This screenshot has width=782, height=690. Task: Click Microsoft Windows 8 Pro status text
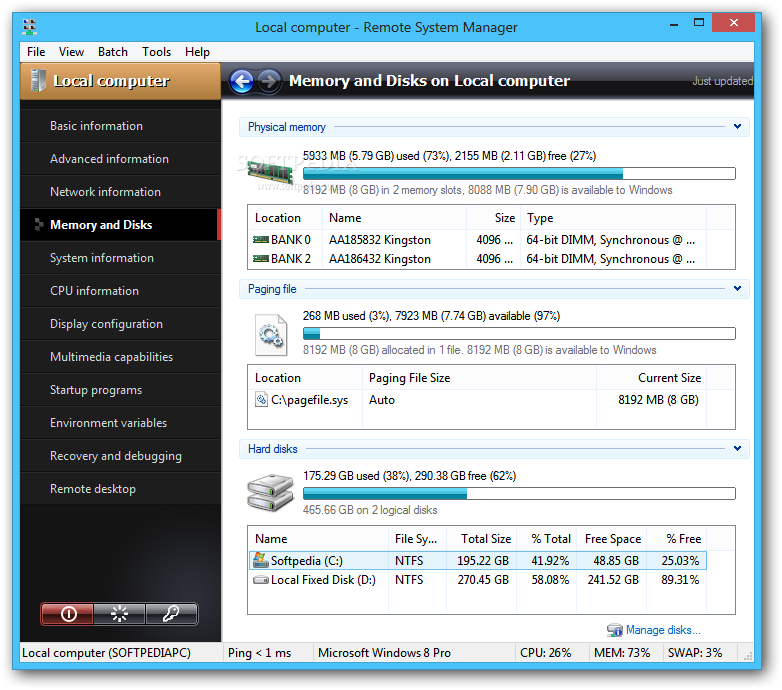pos(384,653)
